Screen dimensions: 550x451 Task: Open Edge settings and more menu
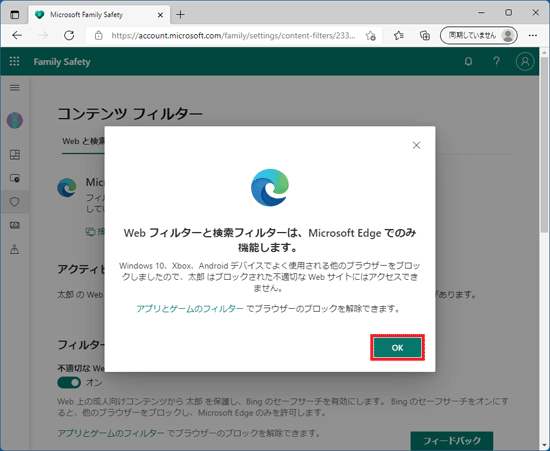(533, 35)
